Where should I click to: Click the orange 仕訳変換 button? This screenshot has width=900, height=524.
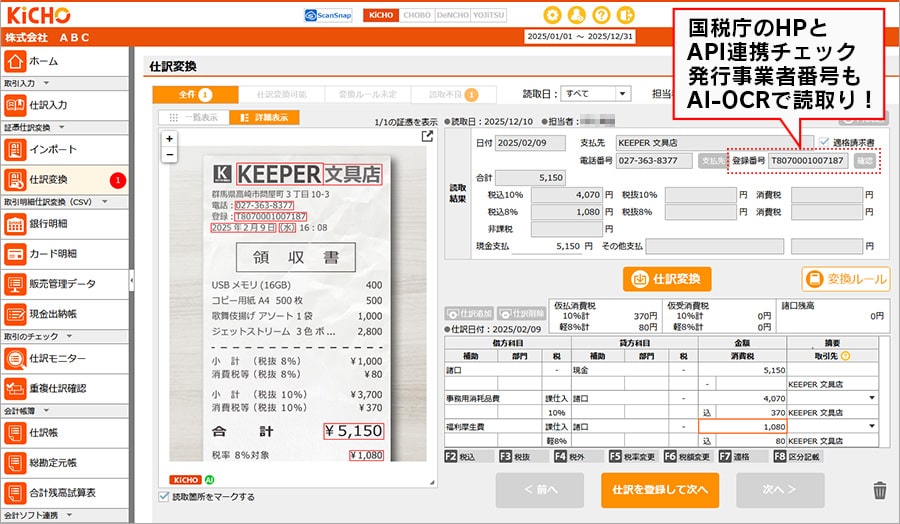pyautogui.click(x=667, y=279)
